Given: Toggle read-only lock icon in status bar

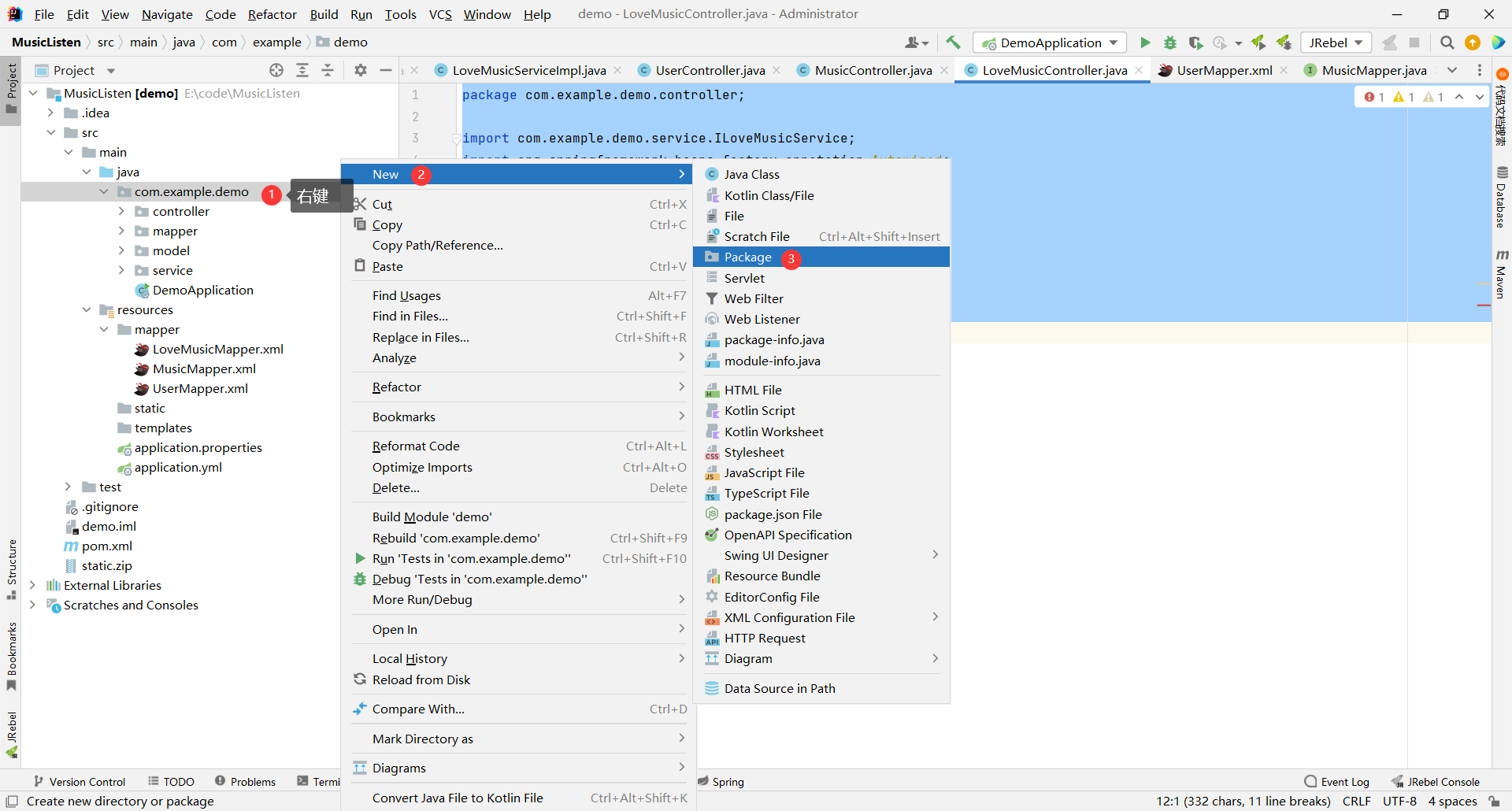Looking at the screenshot, I should [1494, 801].
